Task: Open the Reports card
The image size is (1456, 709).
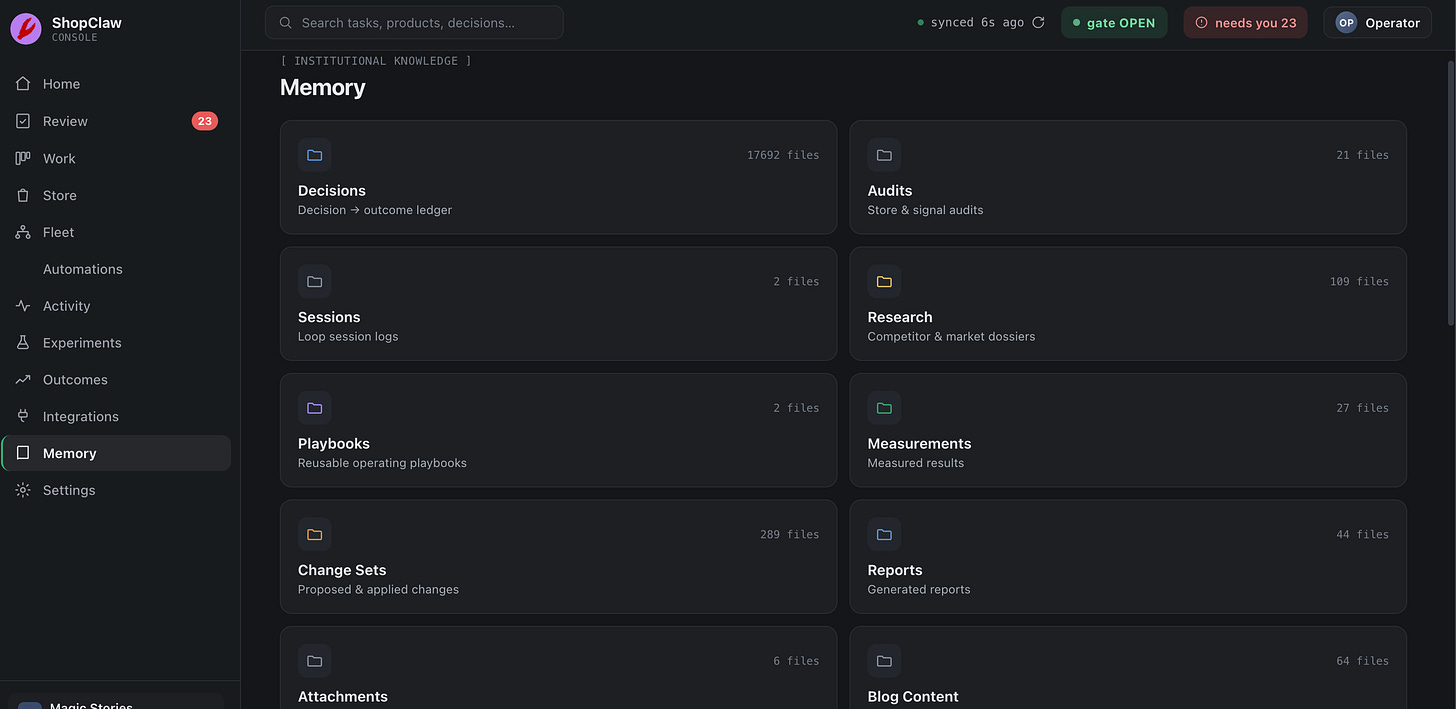Action: [1128, 557]
